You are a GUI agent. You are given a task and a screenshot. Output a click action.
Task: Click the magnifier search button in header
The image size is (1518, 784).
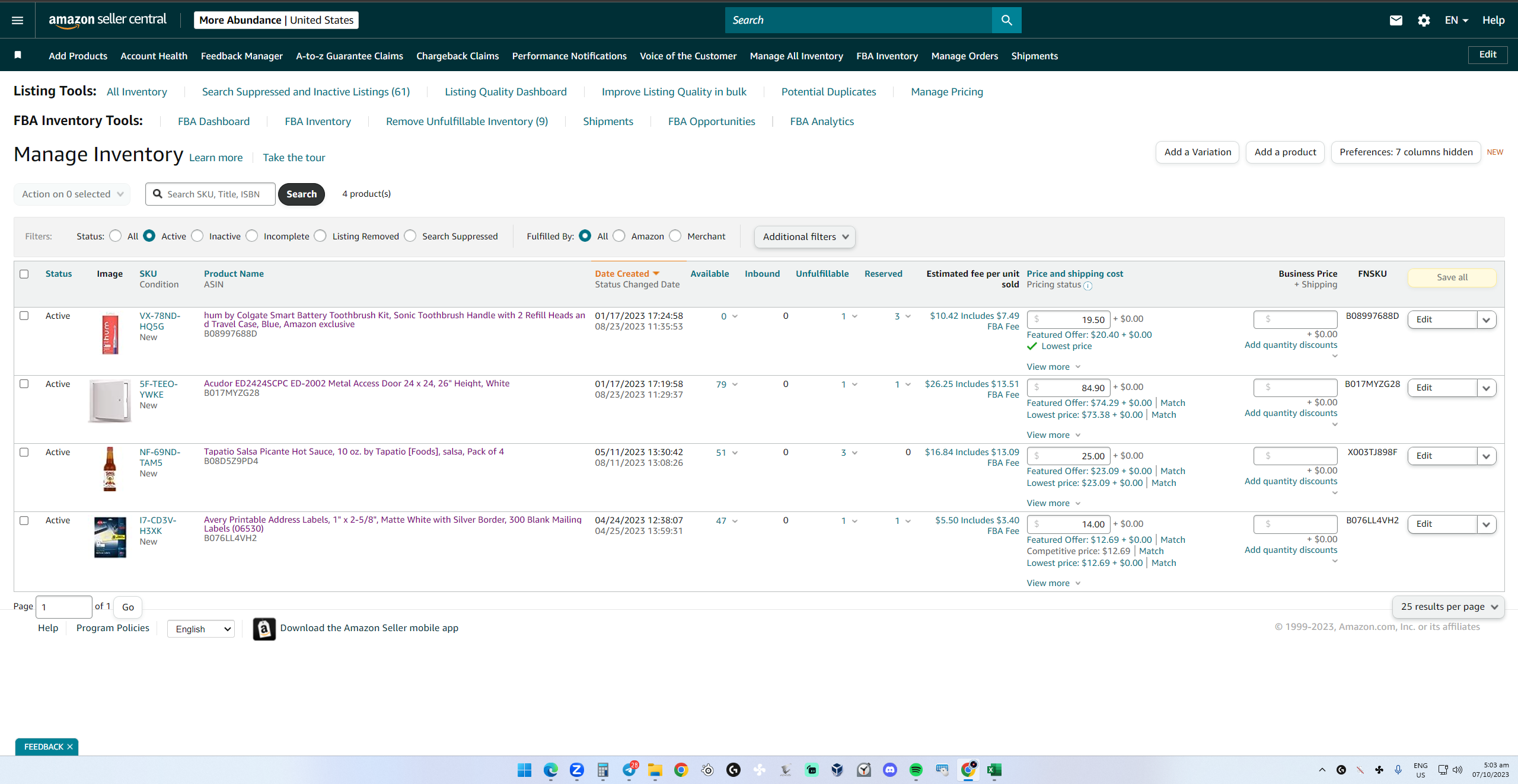tap(1006, 20)
